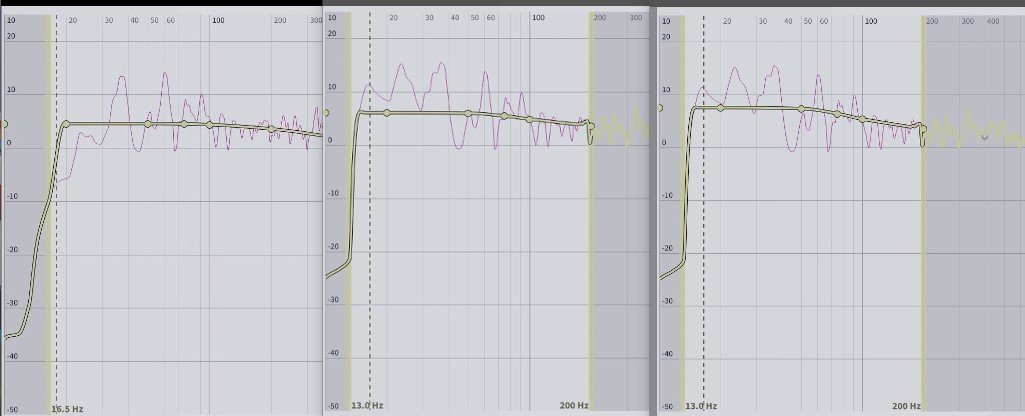This screenshot has height=416, width=1025.
Task: Click the 13.0 Hz label in right graph
Action: [698, 407]
